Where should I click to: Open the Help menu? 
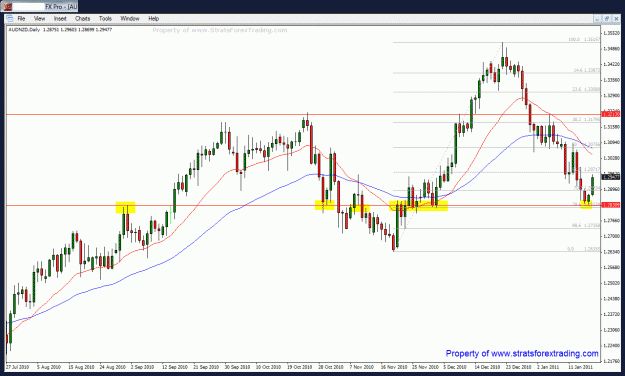(153, 19)
